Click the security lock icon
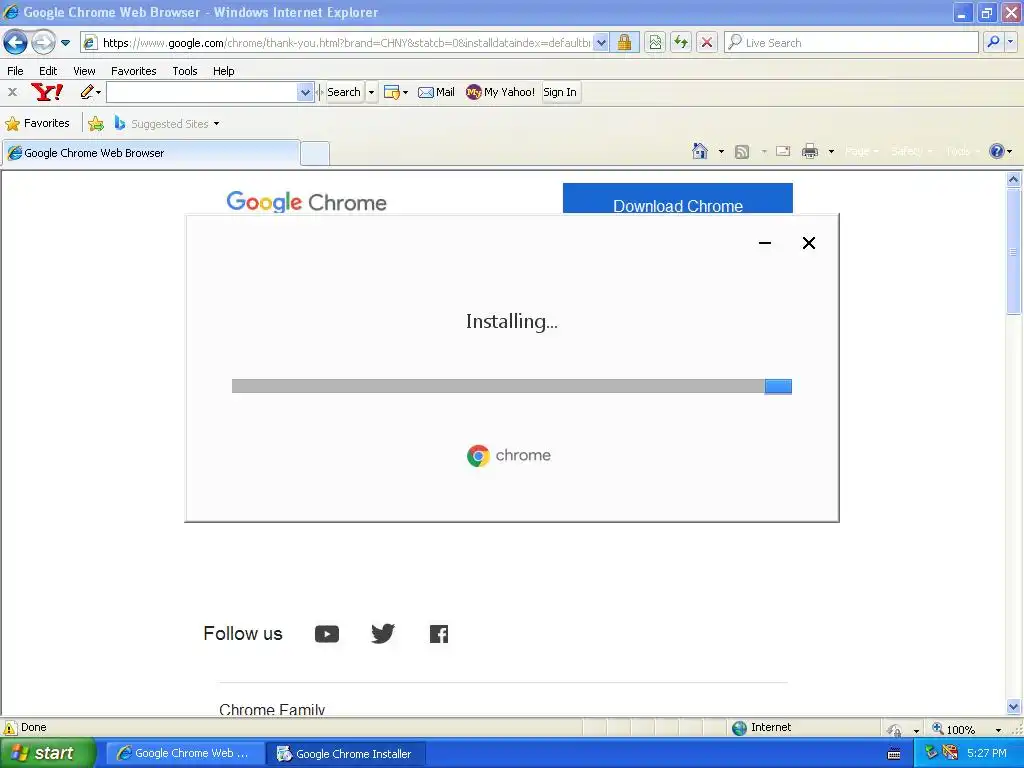The image size is (1024, 768). point(624,43)
